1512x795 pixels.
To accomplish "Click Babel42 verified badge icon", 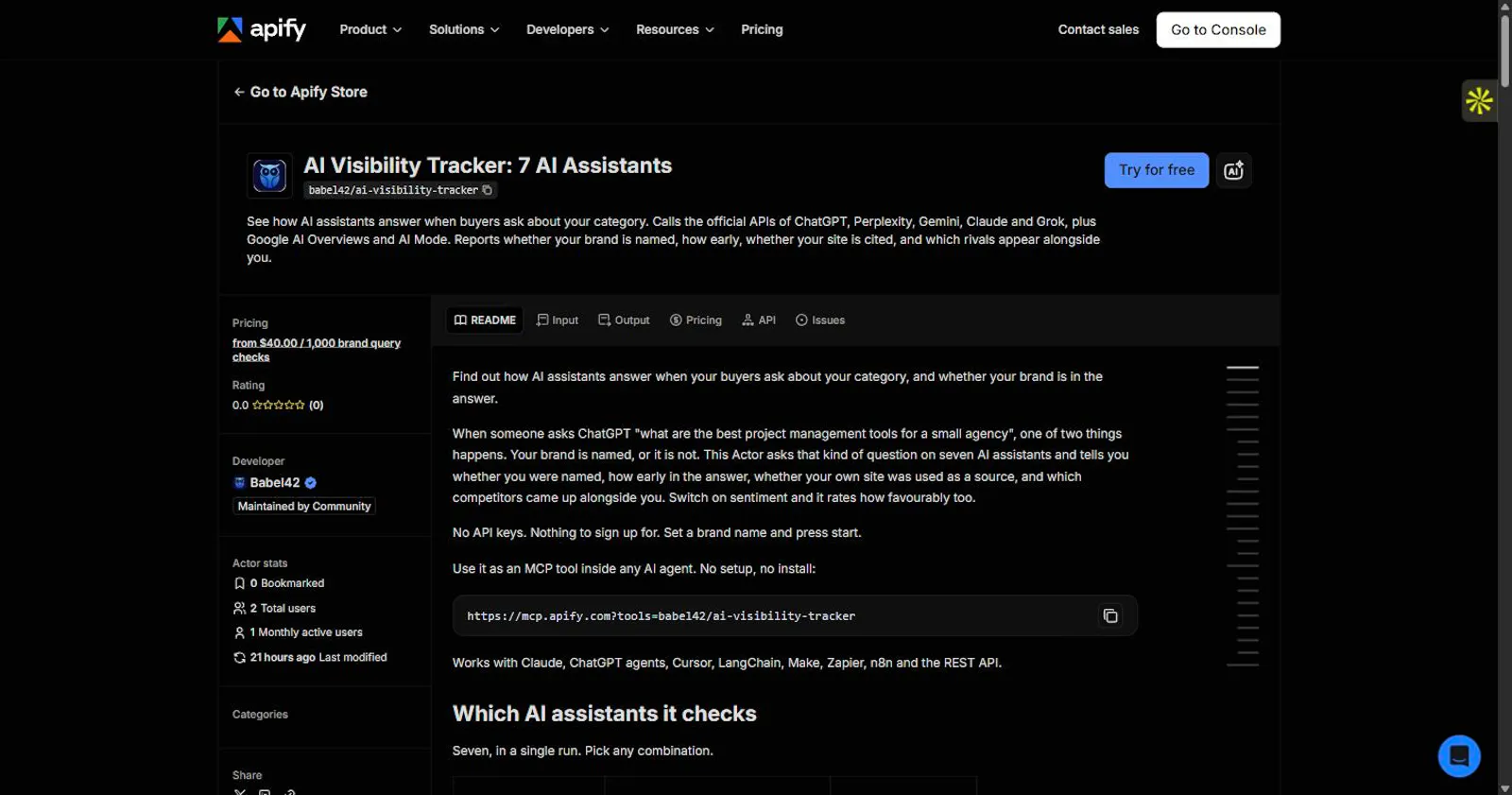I will [x=310, y=482].
